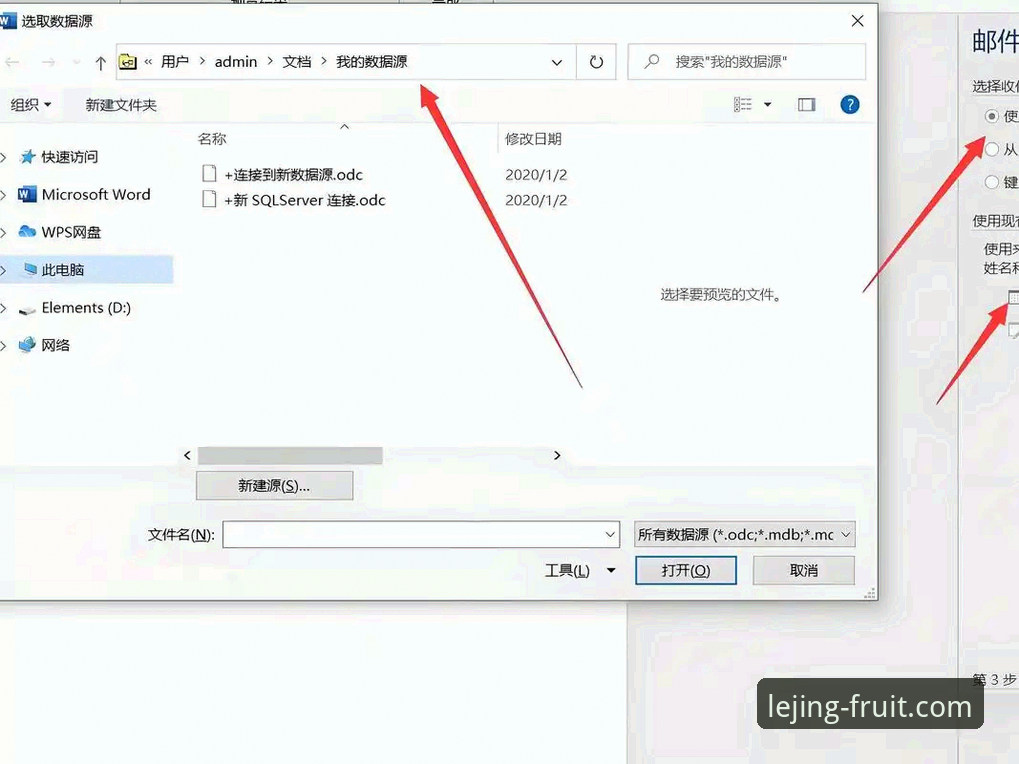Screen dimensions: 1019x764
Task: Click the Elements (D:) drive icon
Action: 27,310
